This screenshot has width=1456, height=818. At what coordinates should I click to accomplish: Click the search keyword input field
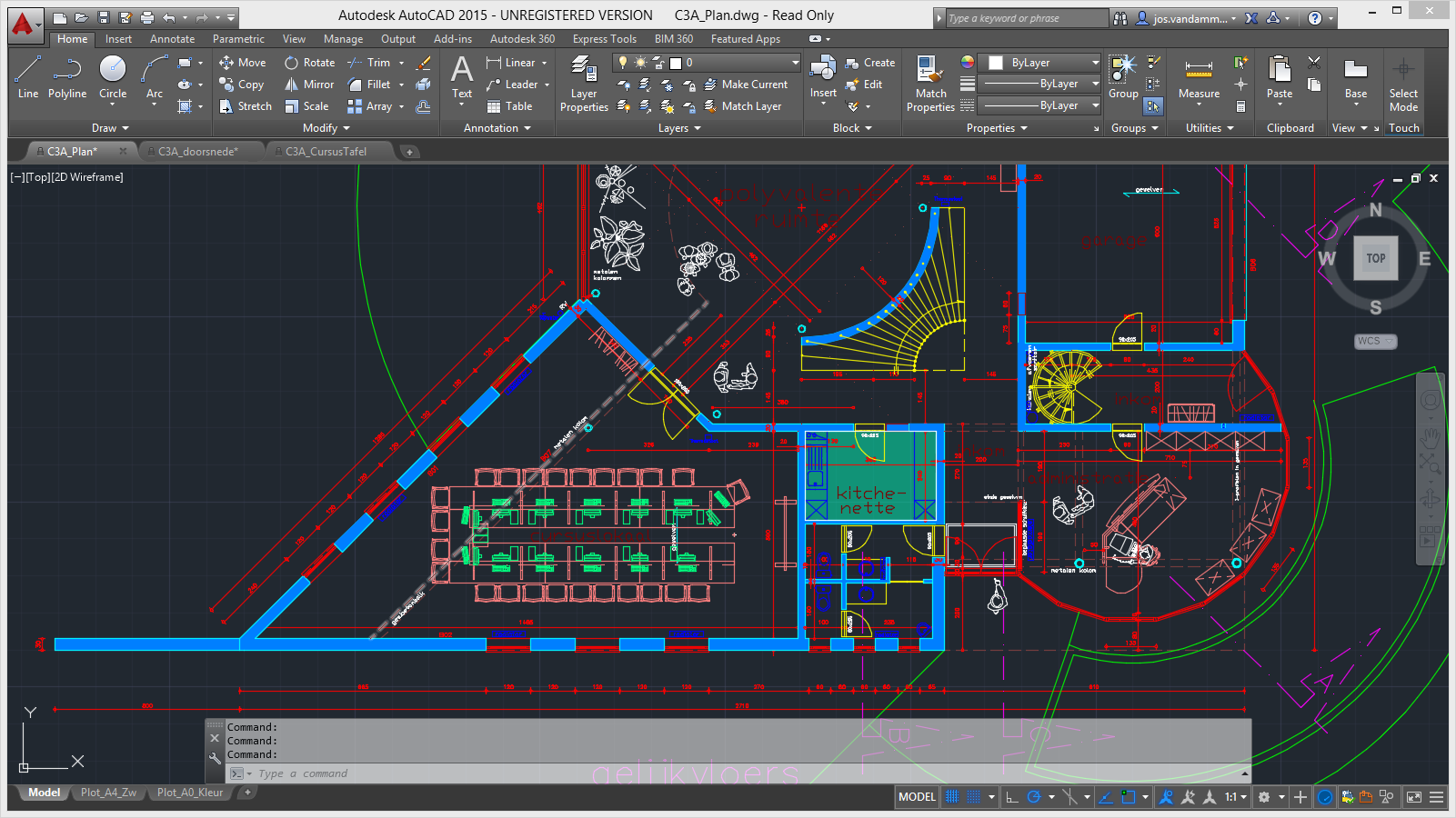coord(1027,18)
